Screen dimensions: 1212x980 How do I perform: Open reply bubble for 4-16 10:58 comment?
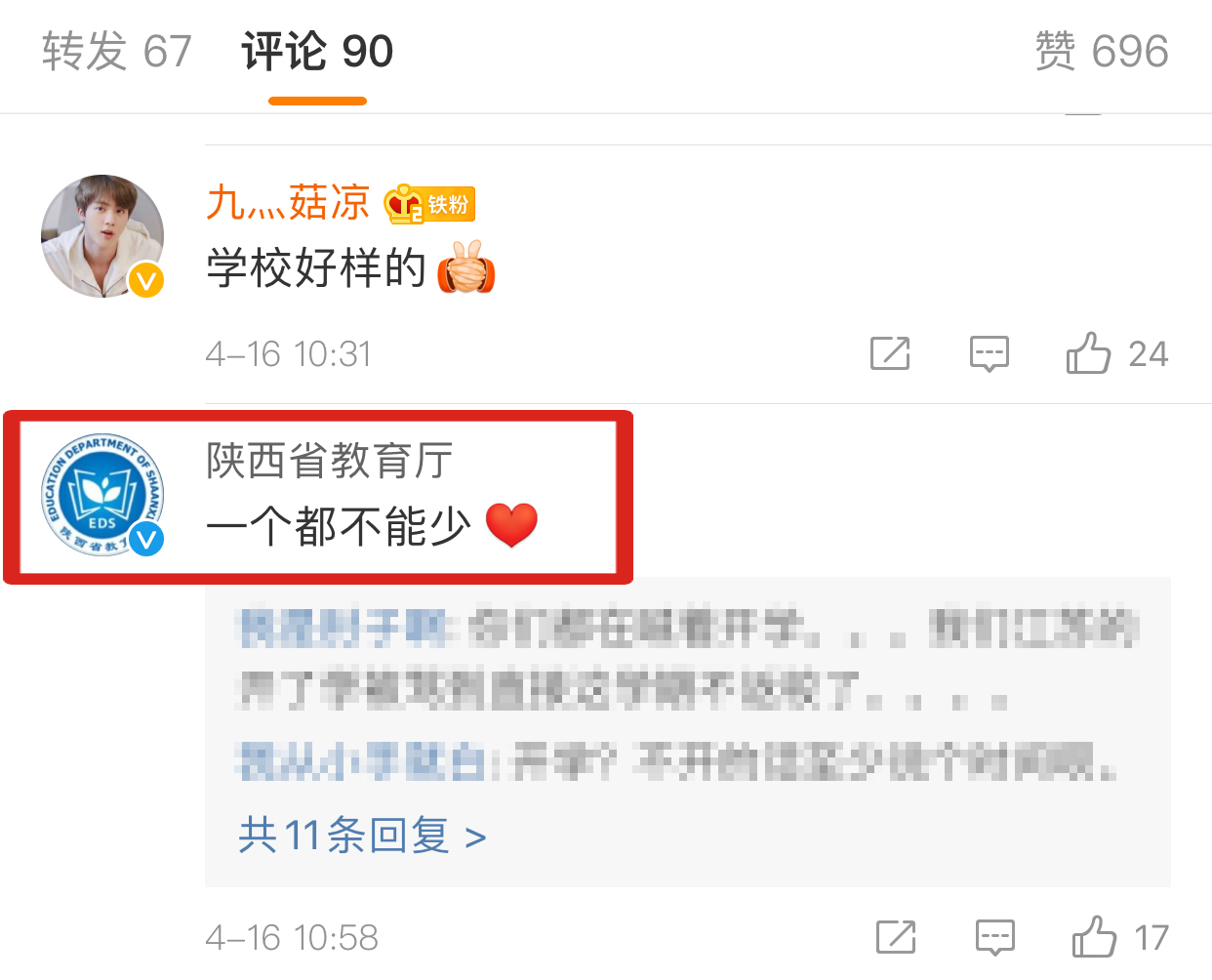click(995, 937)
